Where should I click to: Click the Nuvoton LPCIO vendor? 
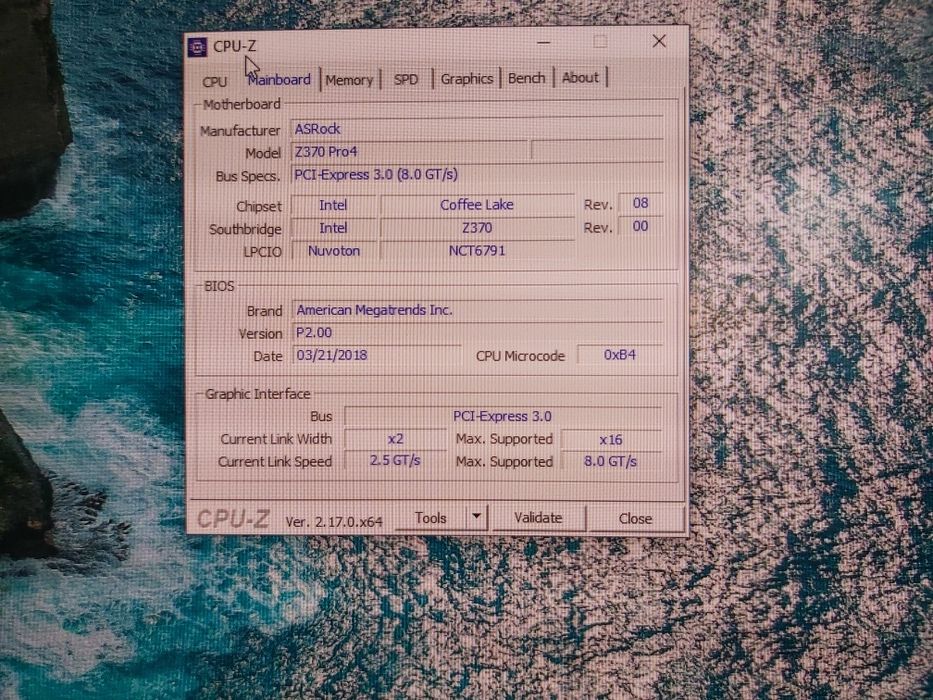[334, 251]
